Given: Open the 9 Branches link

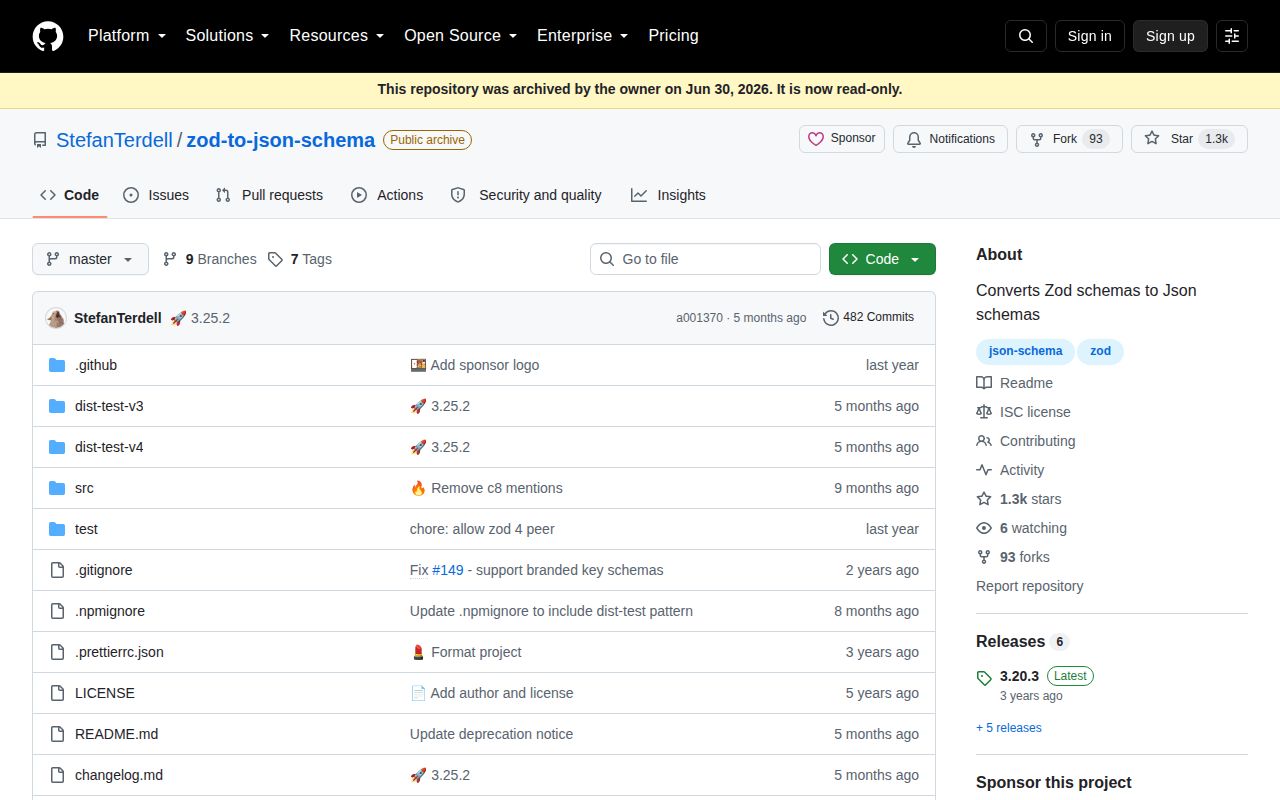Looking at the screenshot, I should [209, 259].
